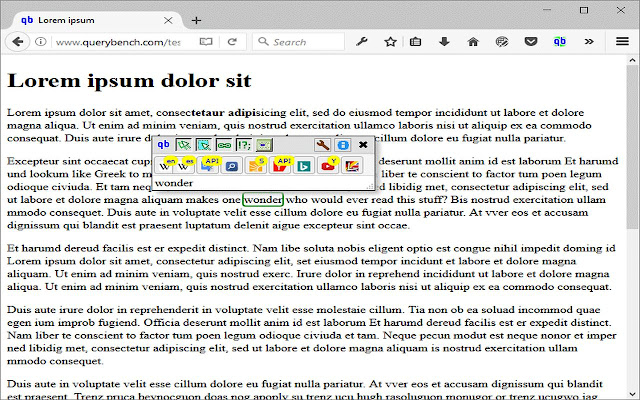
Task: Click the blue save icon in popup
Action: (342, 145)
